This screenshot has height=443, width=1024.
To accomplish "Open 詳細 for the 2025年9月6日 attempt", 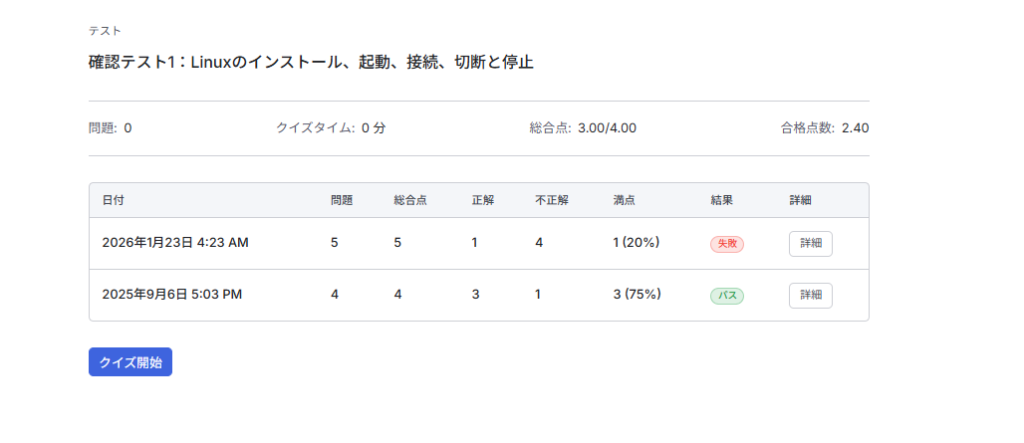I will click(x=810, y=295).
